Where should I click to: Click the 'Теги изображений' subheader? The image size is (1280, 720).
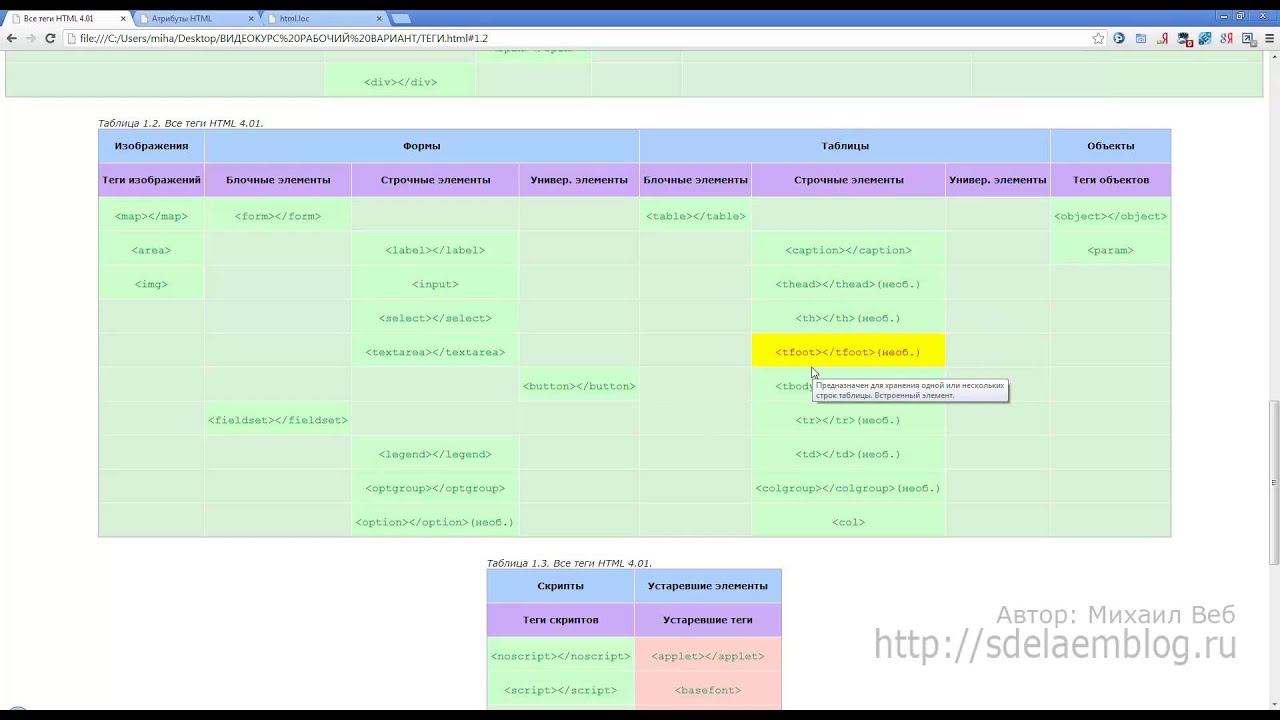151,180
